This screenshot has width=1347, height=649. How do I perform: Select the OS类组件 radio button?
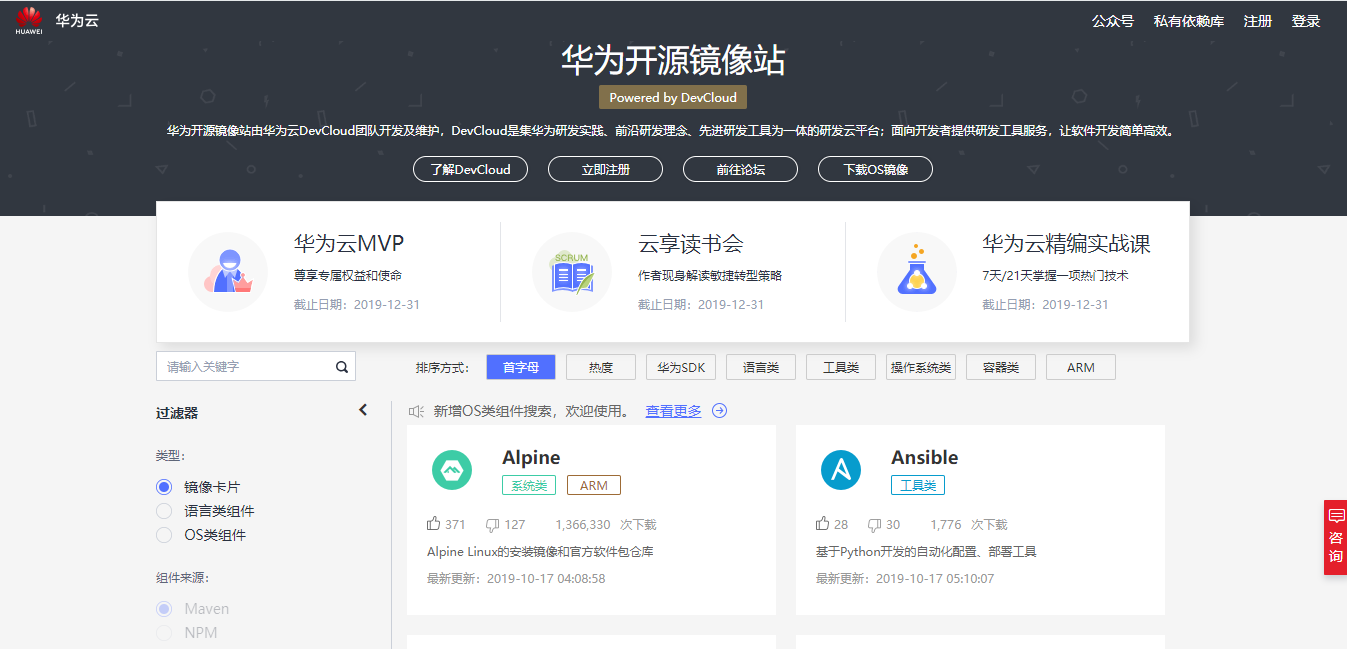tap(164, 535)
